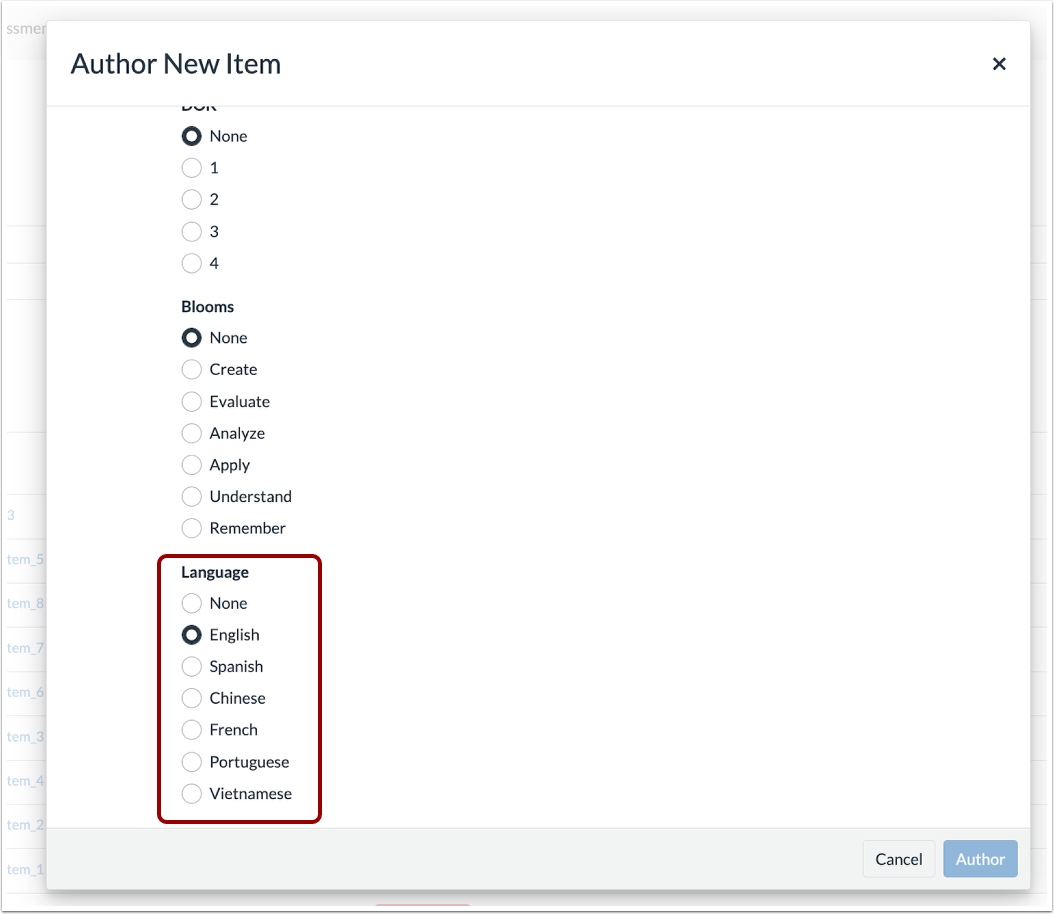This screenshot has height=914, width=1054.
Task: Choose Chinese as the language
Action: [191, 698]
